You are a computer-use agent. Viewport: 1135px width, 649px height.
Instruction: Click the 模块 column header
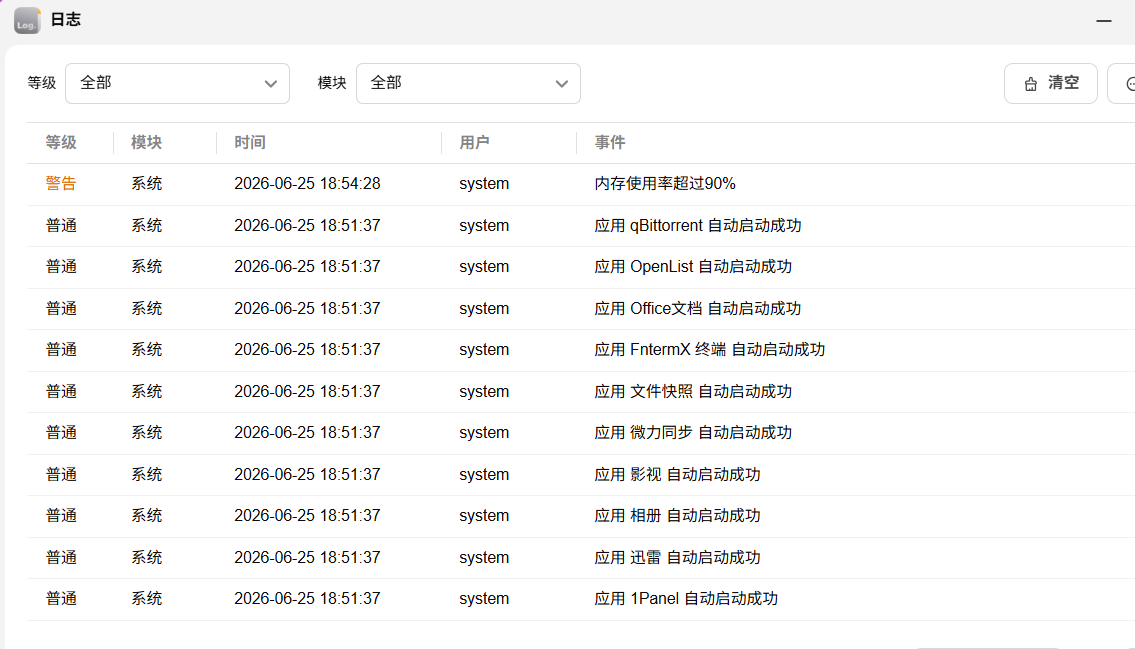146,143
